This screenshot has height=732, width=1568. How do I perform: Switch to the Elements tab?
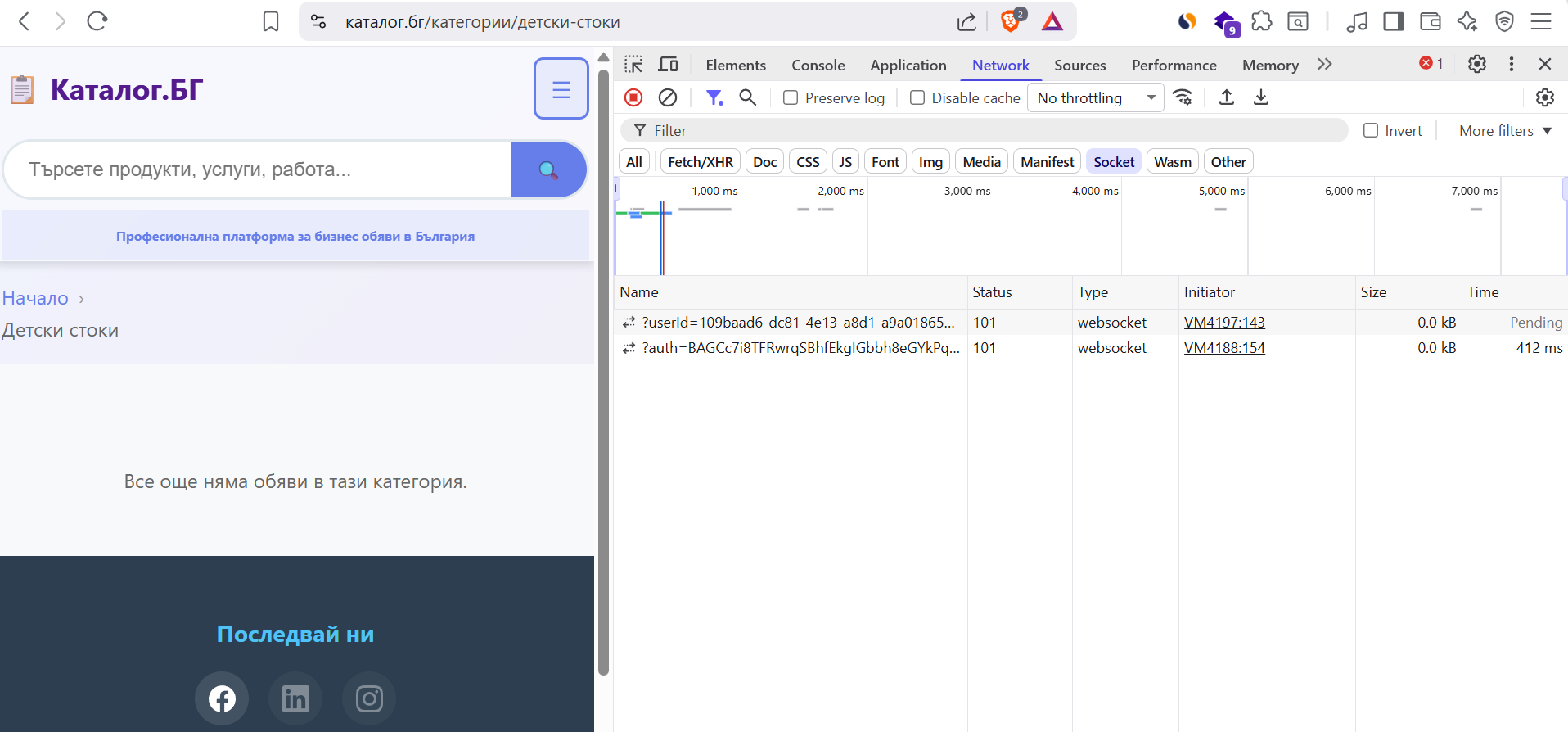(x=736, y=66)
